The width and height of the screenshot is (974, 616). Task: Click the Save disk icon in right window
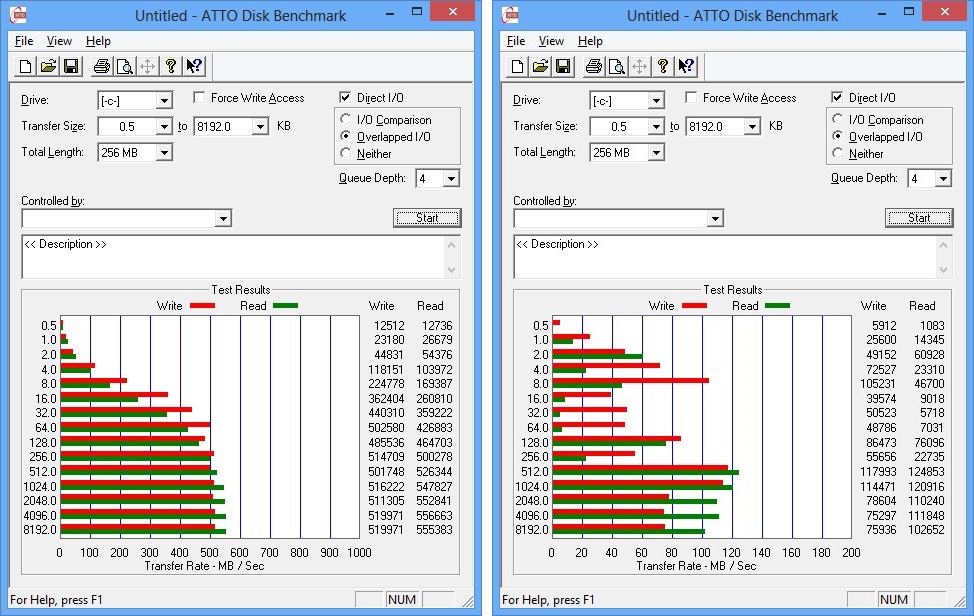pyautogui.click(x=563, y=66)
